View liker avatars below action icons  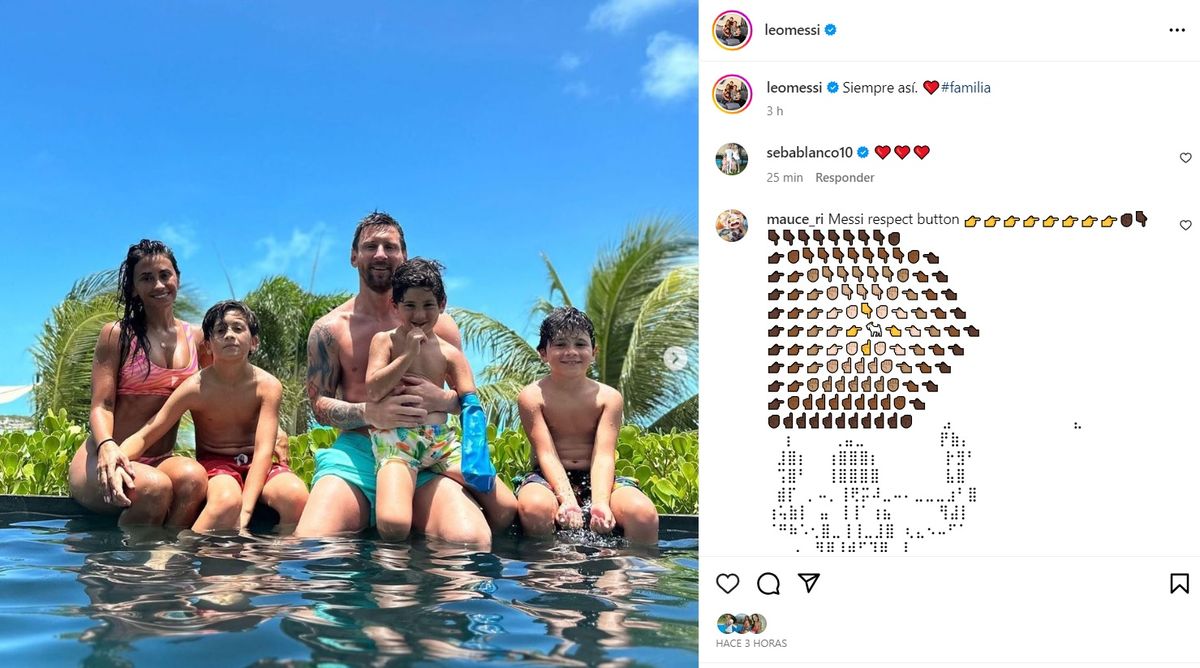[741, 623]
